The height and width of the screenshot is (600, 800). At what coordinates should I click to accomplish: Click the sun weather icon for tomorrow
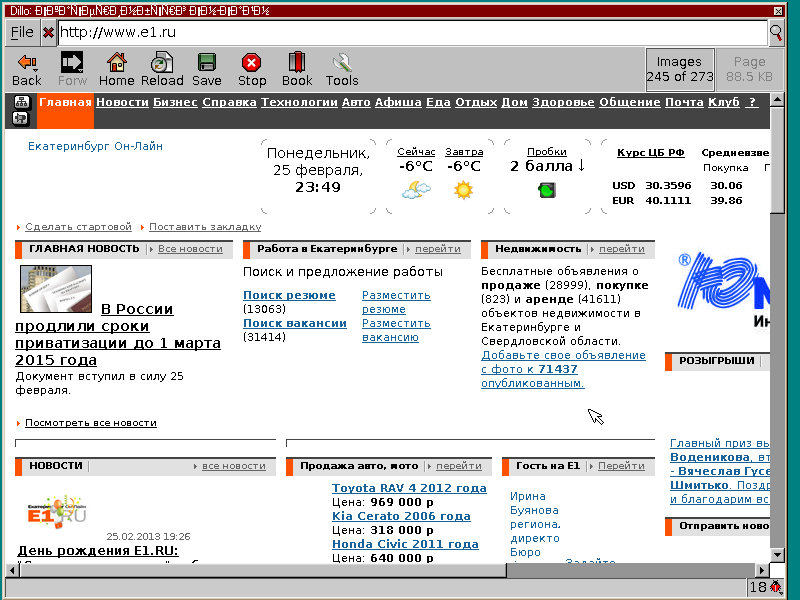pyautogui.click(x=463, y=190)
